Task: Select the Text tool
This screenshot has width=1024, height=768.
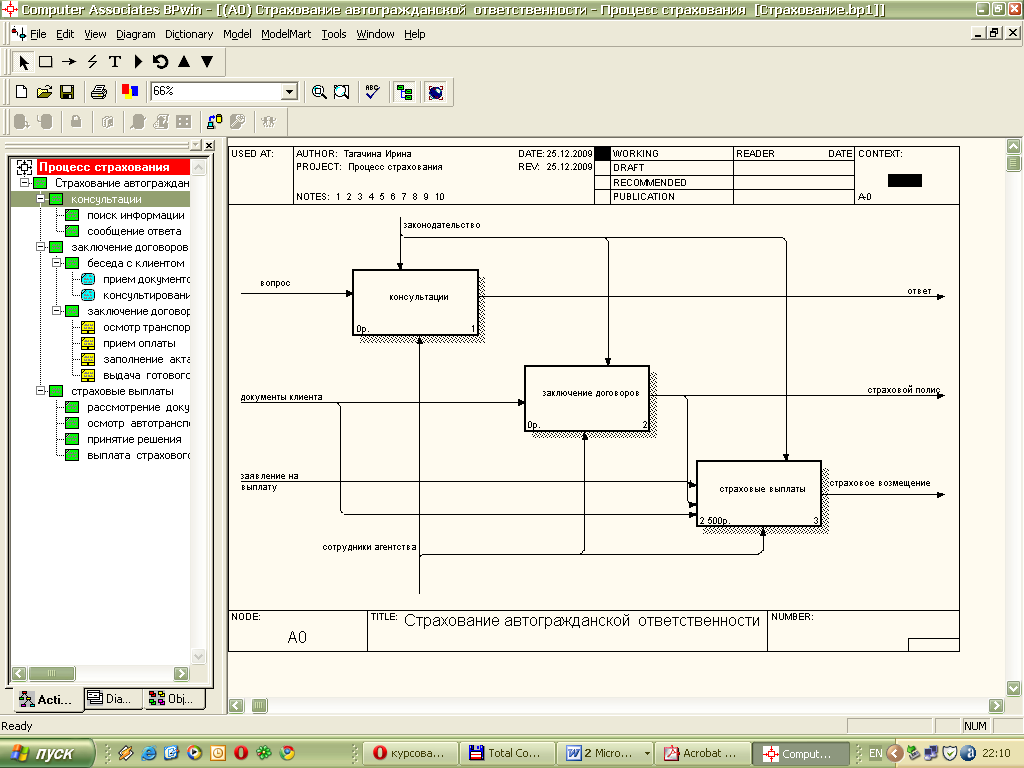Action: tap(115, 62)
